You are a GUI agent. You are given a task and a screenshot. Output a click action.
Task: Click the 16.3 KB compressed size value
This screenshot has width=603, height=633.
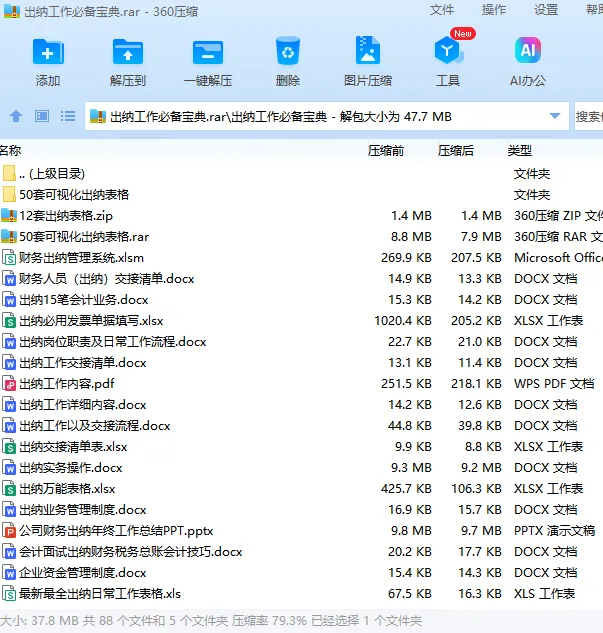pyautogui.click(x=480, y=593)
